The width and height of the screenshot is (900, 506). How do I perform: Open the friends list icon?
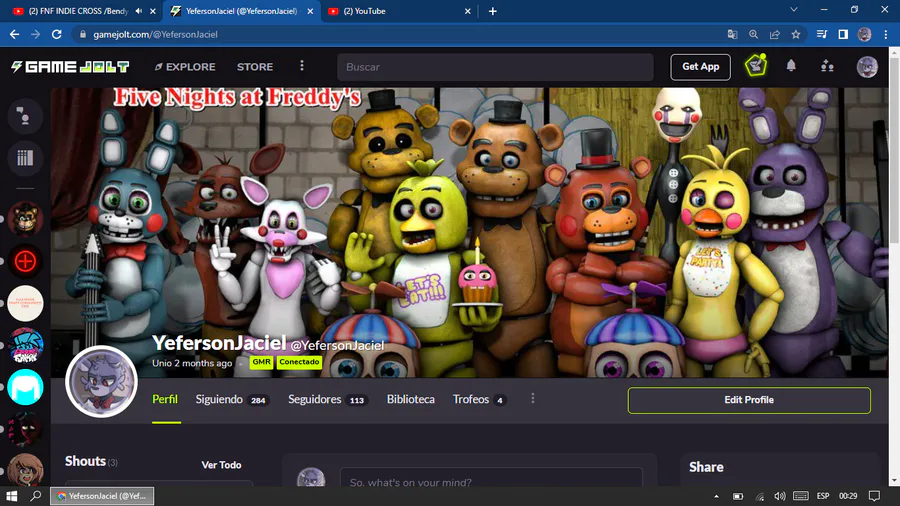827,66
